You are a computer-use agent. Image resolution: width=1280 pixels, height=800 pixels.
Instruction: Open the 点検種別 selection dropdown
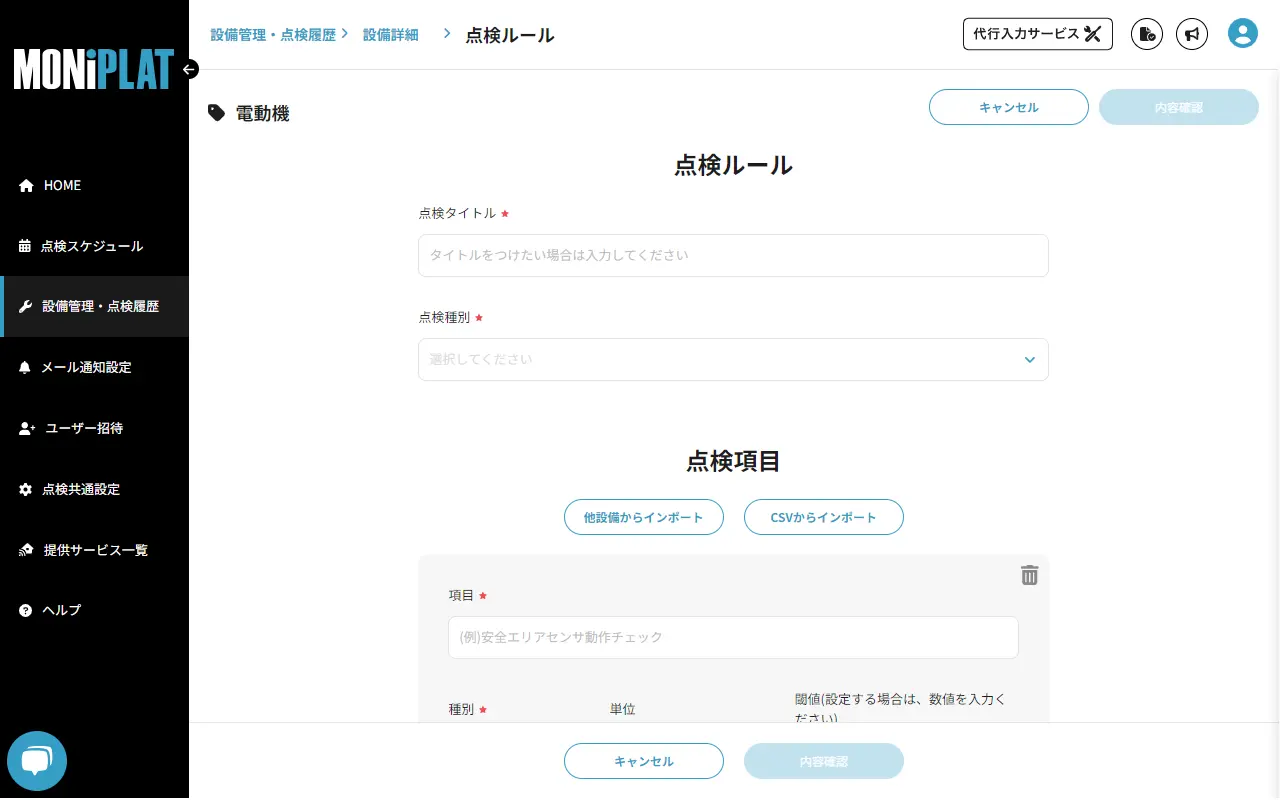click(x=733, y=359)
